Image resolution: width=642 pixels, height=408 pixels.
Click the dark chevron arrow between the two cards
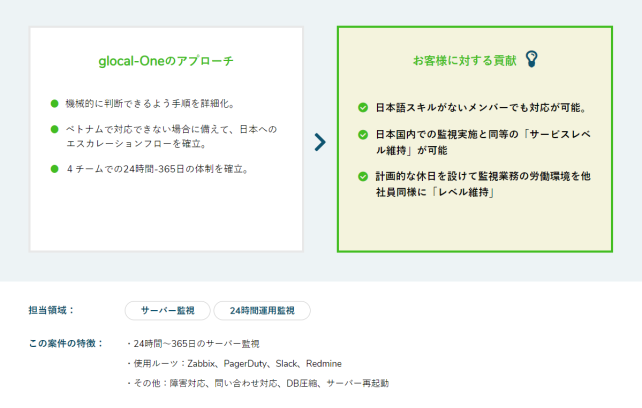[320, 142]
